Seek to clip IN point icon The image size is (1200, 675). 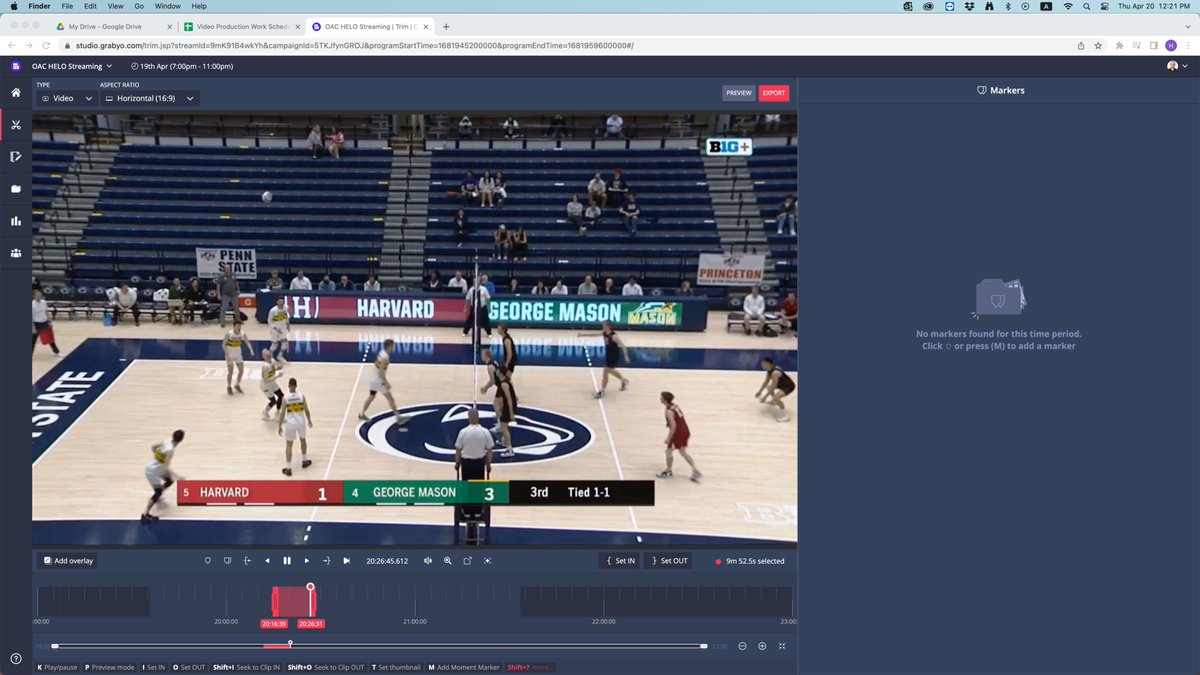point(247,561)
